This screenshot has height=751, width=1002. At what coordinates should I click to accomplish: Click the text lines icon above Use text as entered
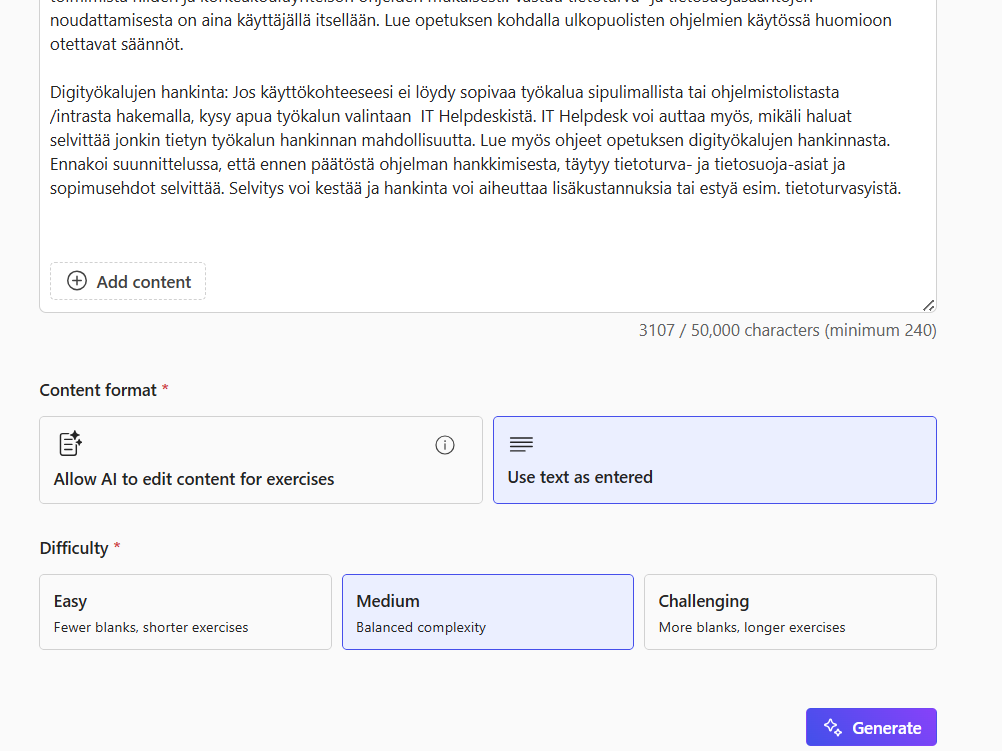coord(521,444)
